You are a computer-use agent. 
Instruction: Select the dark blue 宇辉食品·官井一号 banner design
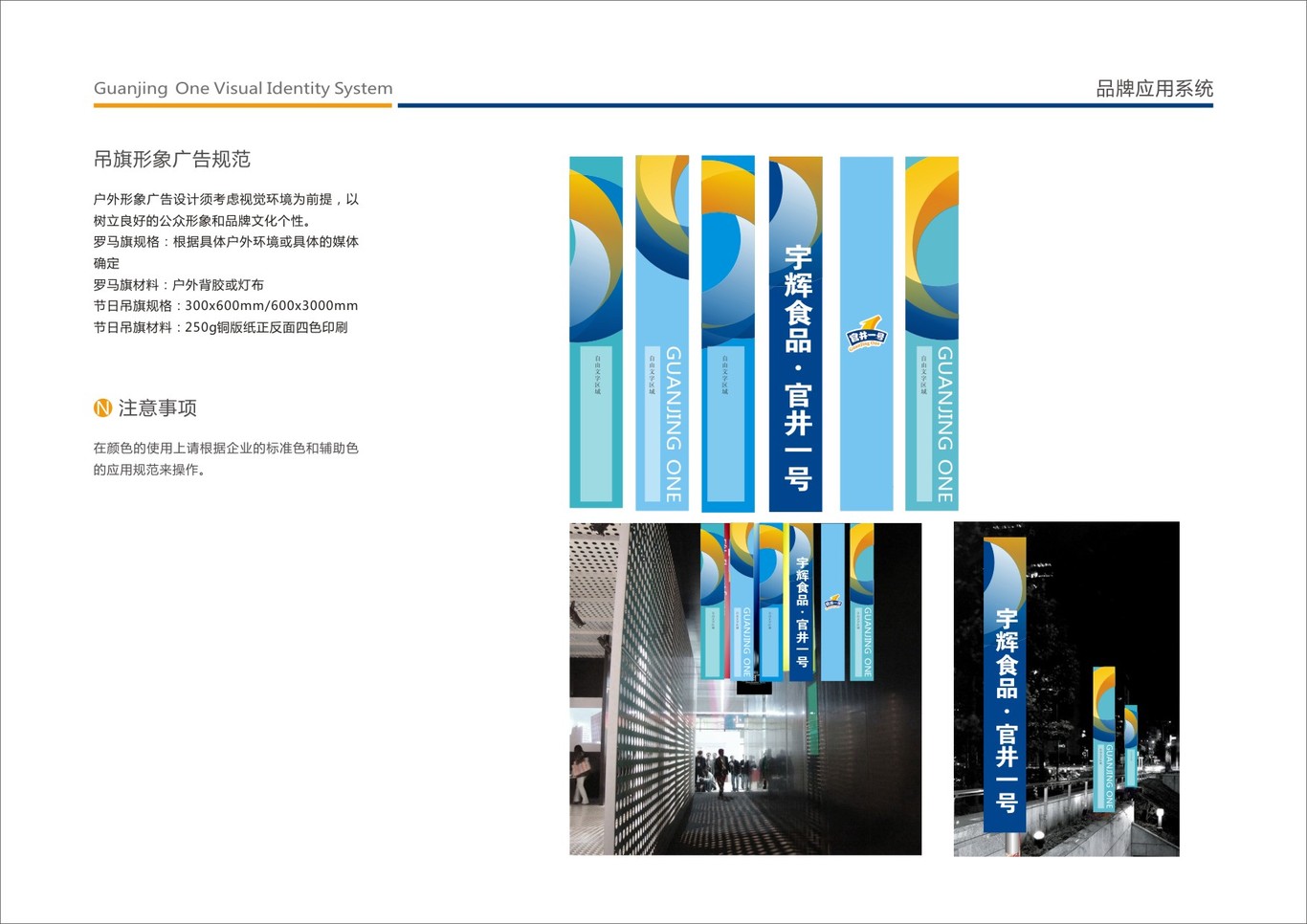click(x=796, y=334)
